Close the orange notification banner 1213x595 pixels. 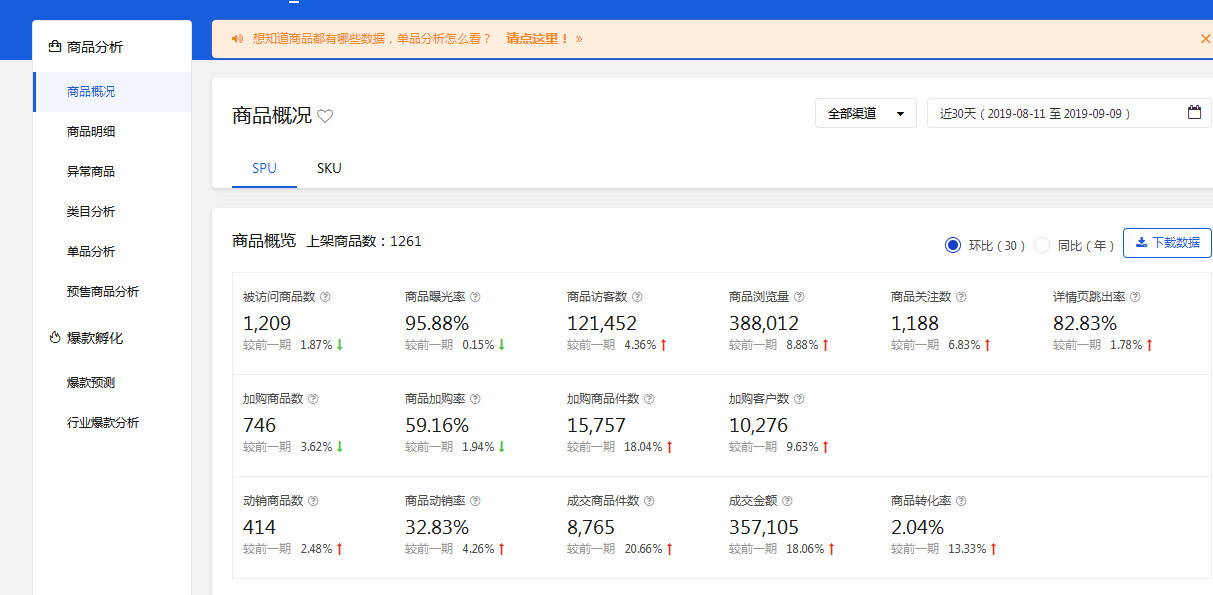tap(1205, 39)
